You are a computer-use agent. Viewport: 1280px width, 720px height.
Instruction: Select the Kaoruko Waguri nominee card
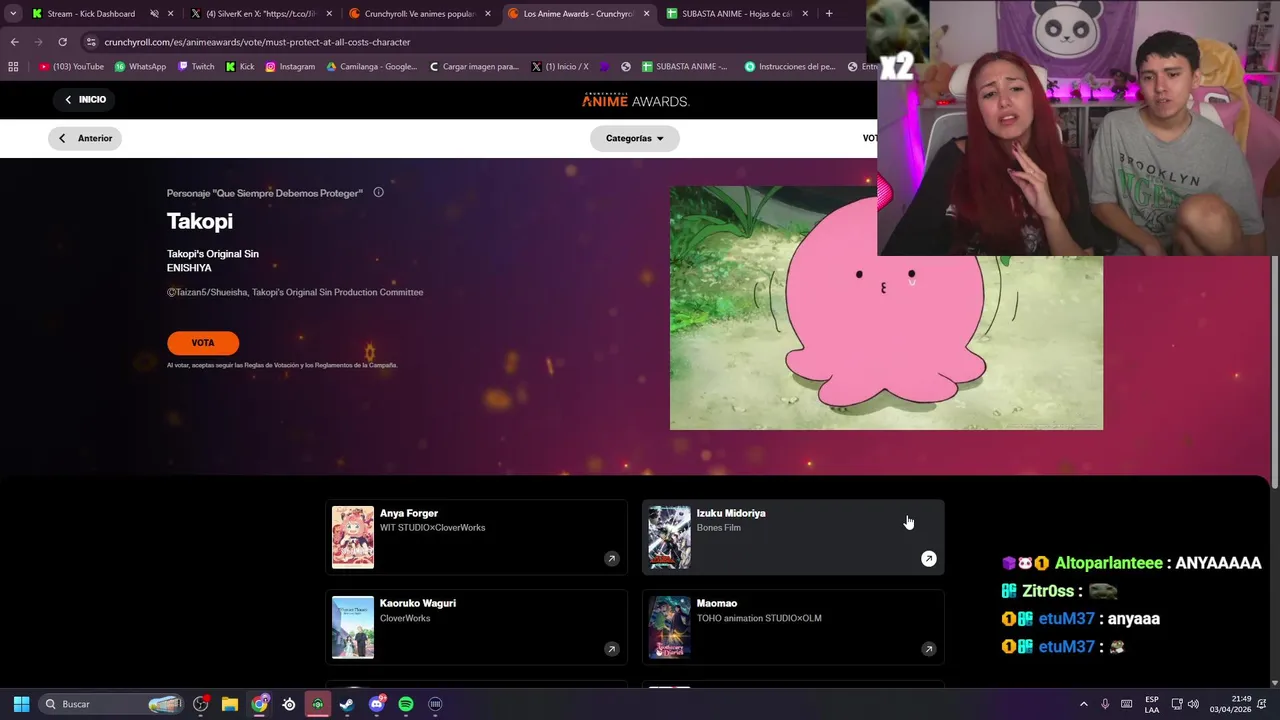coord(476,627)
